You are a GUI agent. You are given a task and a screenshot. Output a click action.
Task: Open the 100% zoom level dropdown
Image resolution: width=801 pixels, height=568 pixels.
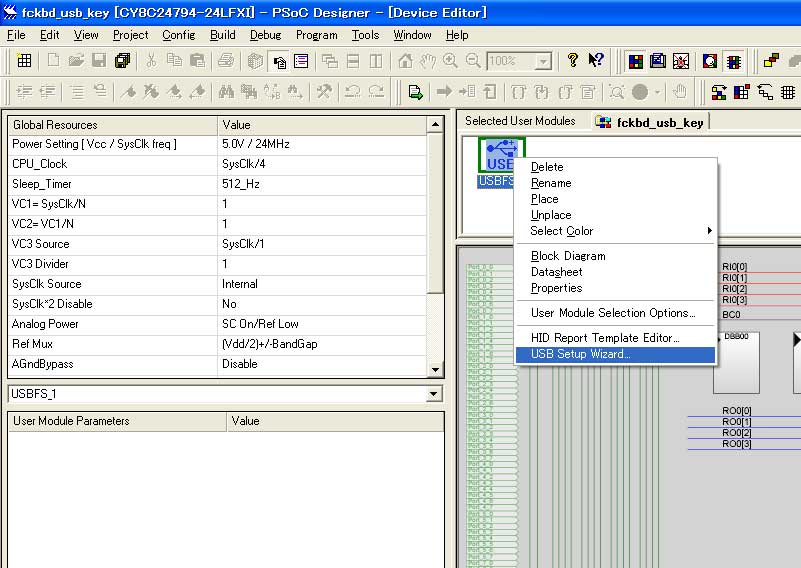[544, 62]
